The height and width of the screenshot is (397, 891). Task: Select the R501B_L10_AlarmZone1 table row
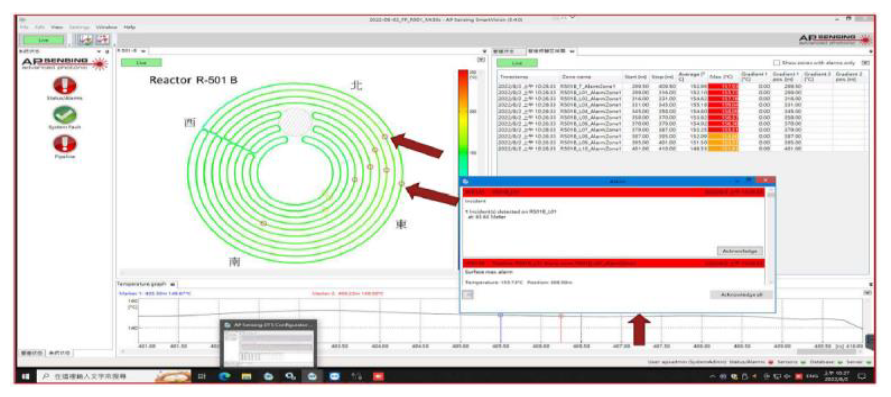[682, 148]
